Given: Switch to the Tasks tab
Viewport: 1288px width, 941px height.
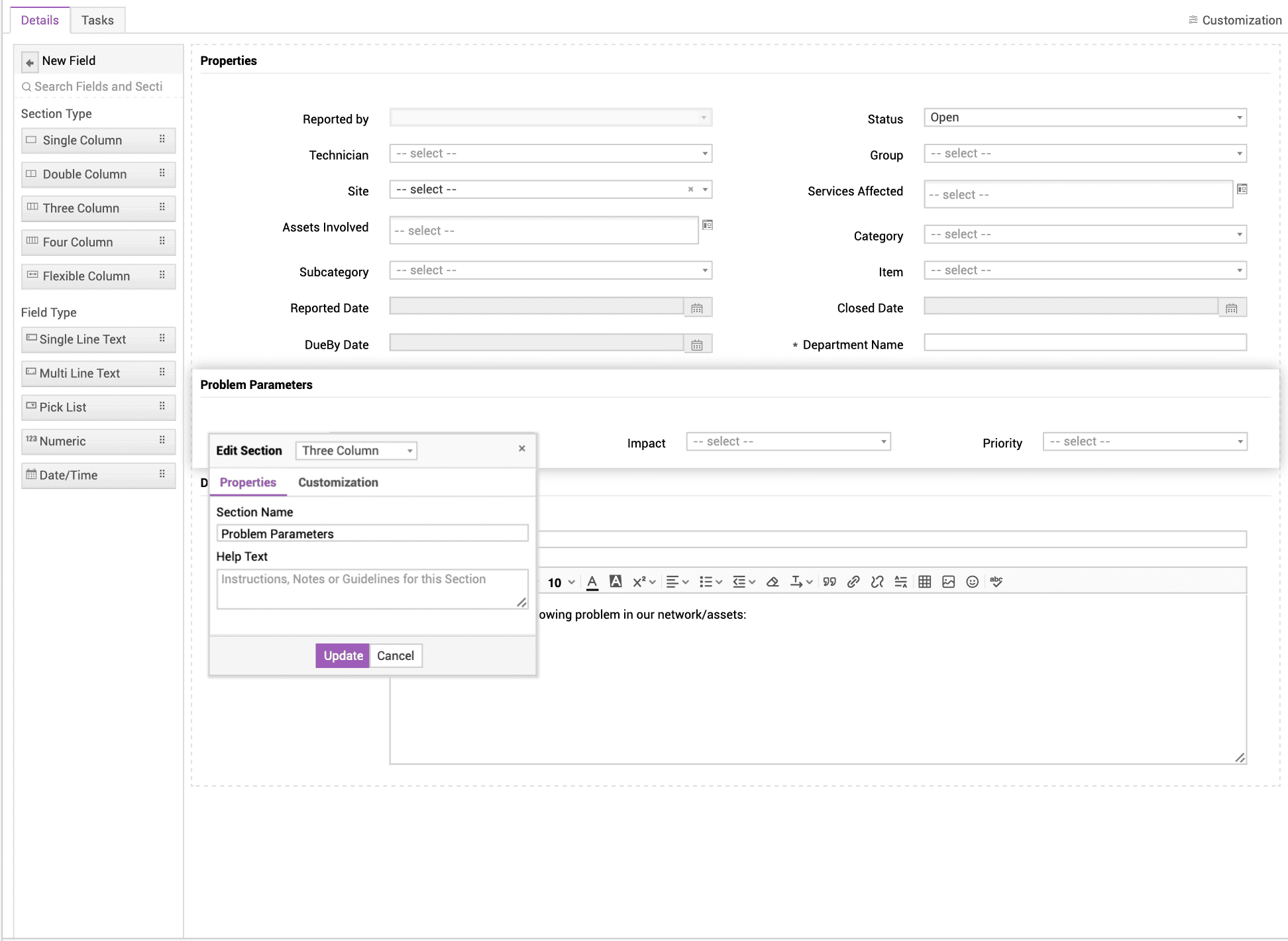Looking at the screenshot, I should point(97,20).
